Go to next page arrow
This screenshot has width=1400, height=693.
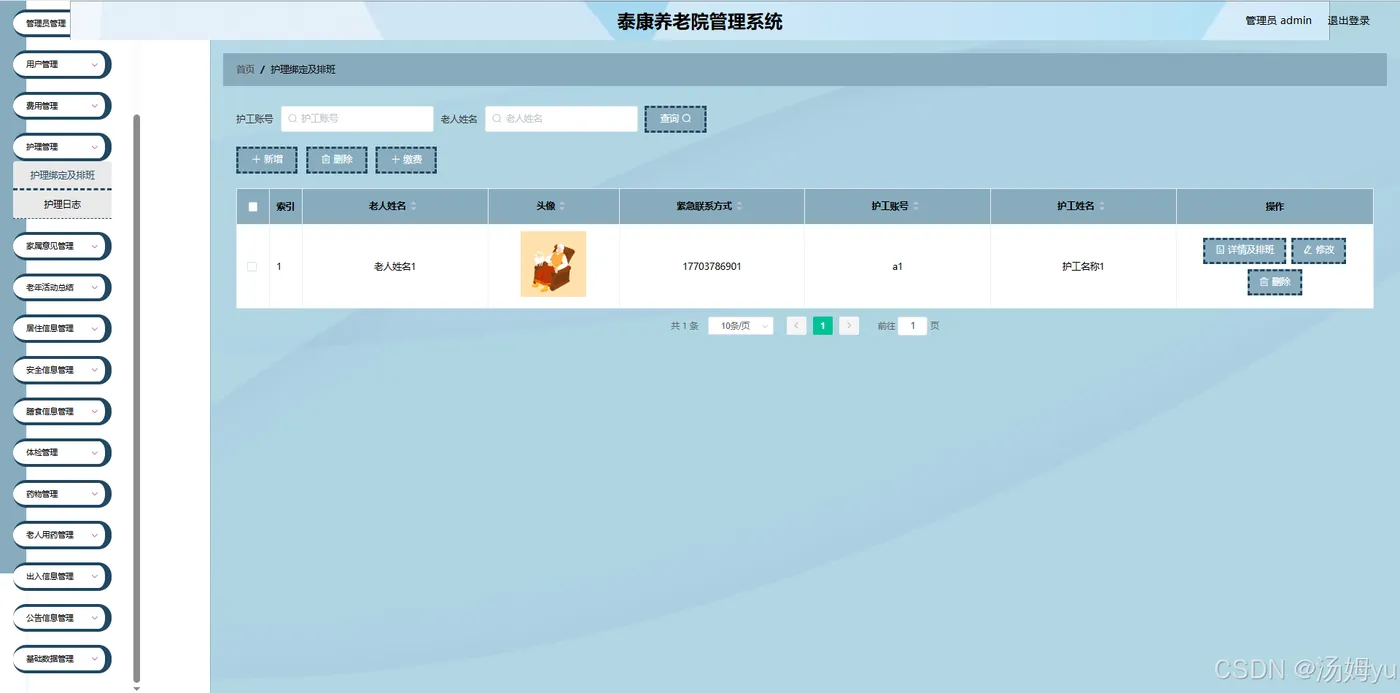[x=849, y=326]
